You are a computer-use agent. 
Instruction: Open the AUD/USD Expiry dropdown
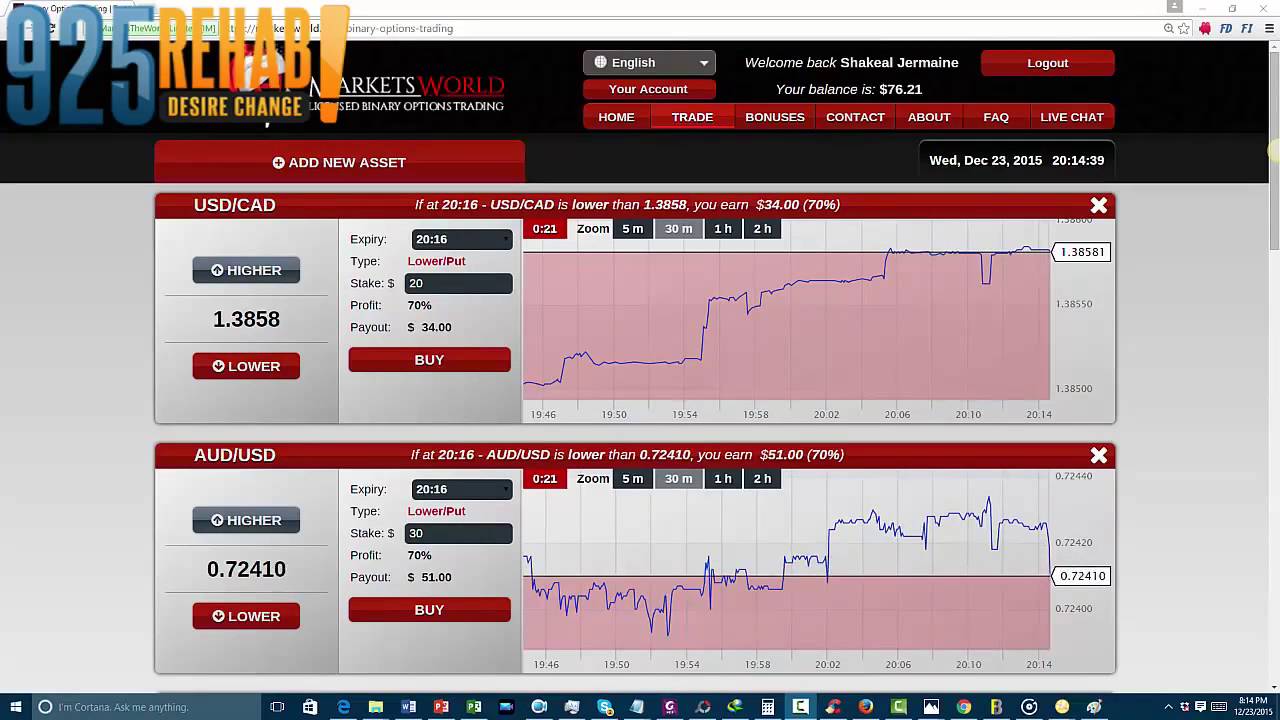(x=462, y=489)
